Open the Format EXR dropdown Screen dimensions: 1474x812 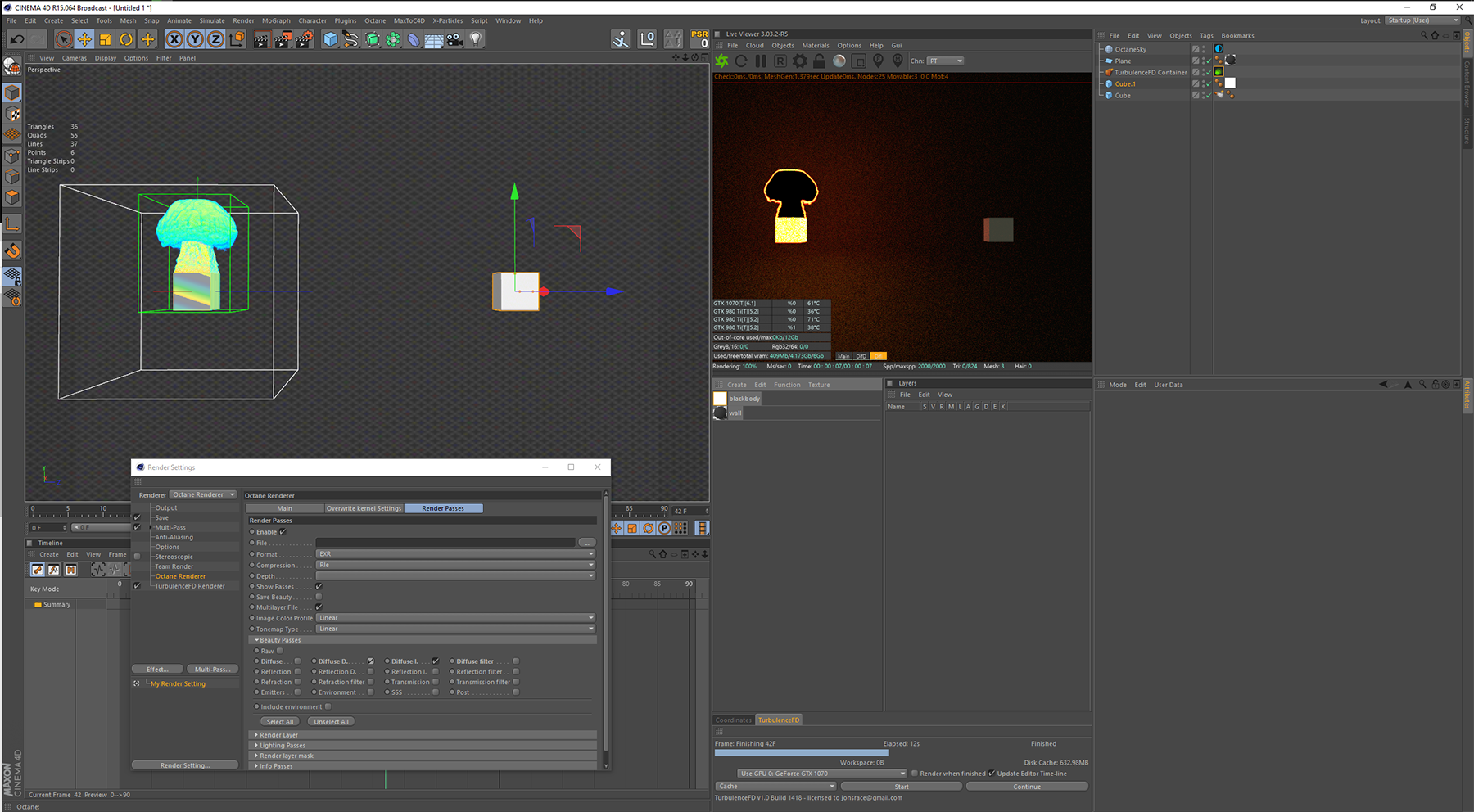click(455, 554)
